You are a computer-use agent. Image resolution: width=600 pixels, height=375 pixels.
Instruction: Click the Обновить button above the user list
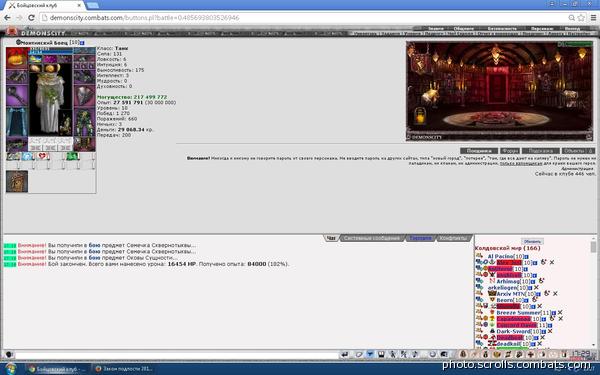(x=532, y=241)
